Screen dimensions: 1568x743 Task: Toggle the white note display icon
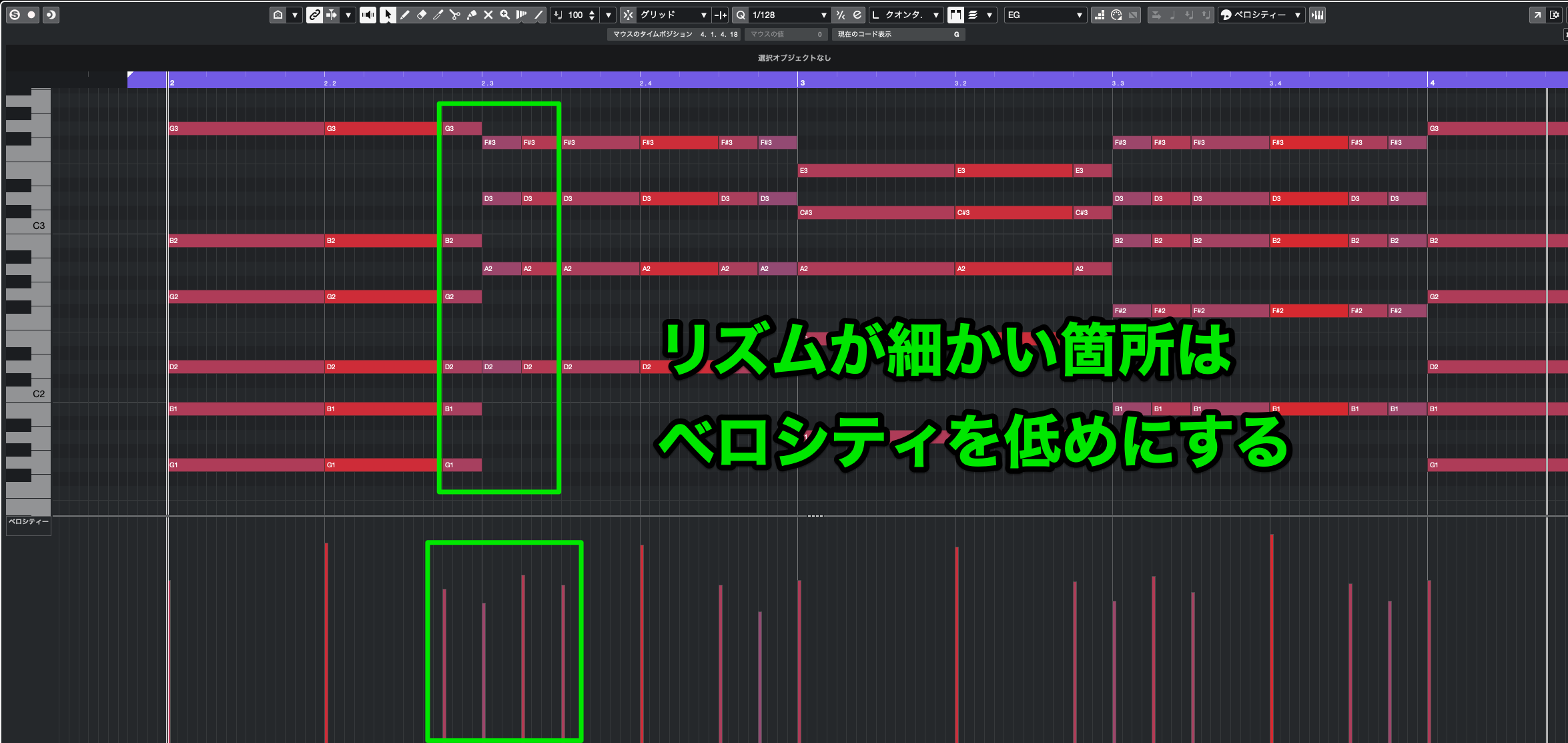[x=955, y=15]
